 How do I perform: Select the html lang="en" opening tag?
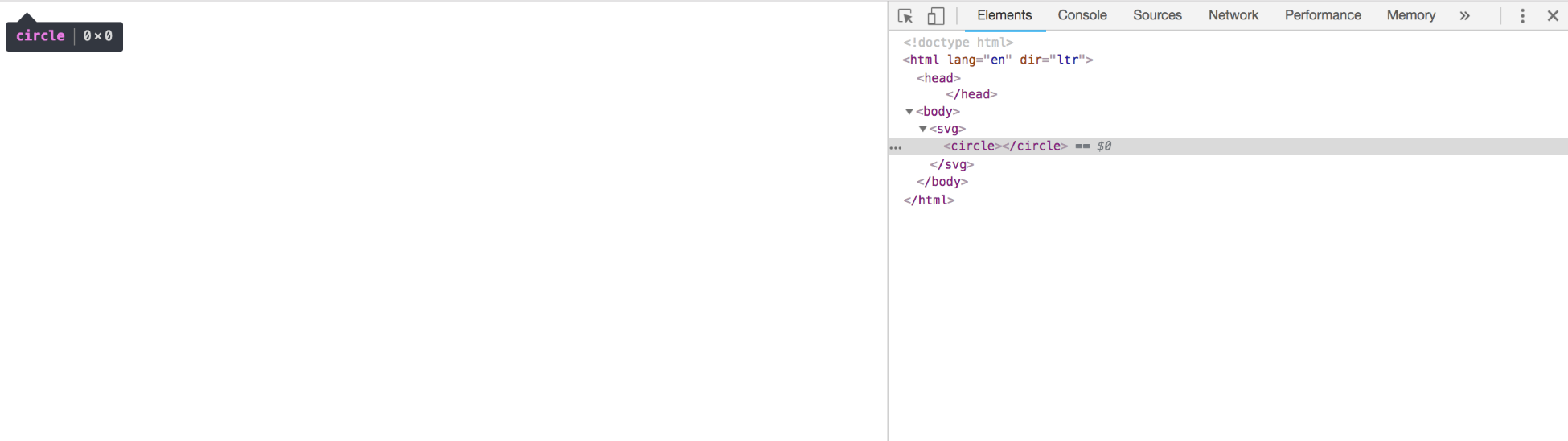point(997,60)
